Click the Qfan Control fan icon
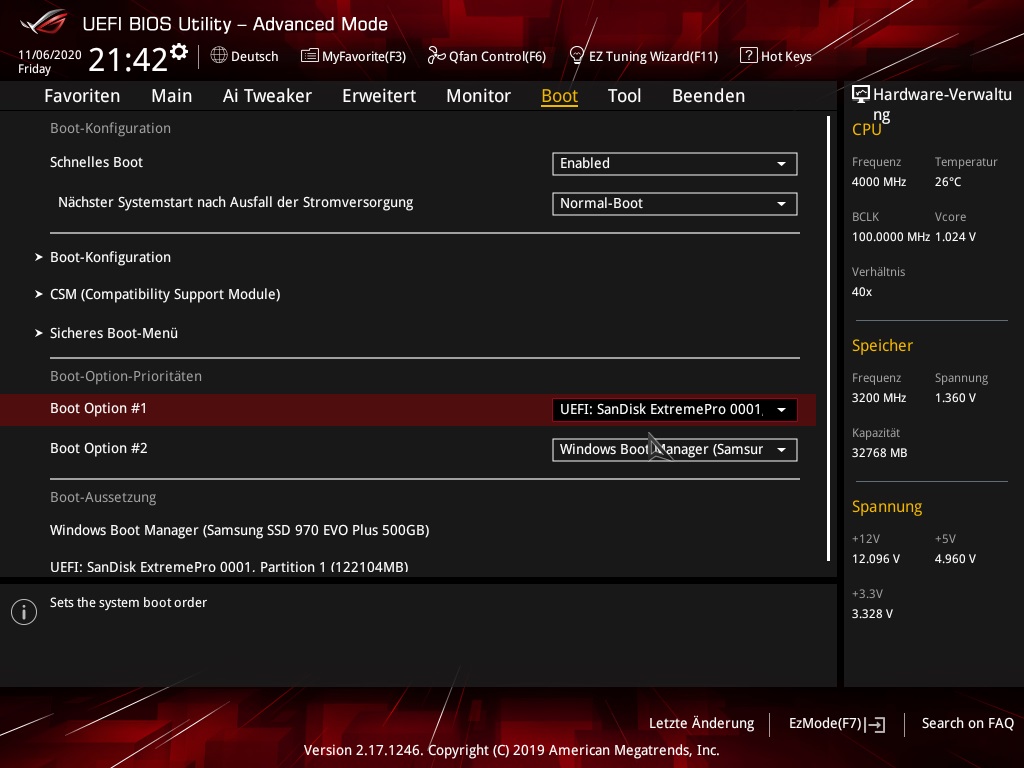 (436, 56)
